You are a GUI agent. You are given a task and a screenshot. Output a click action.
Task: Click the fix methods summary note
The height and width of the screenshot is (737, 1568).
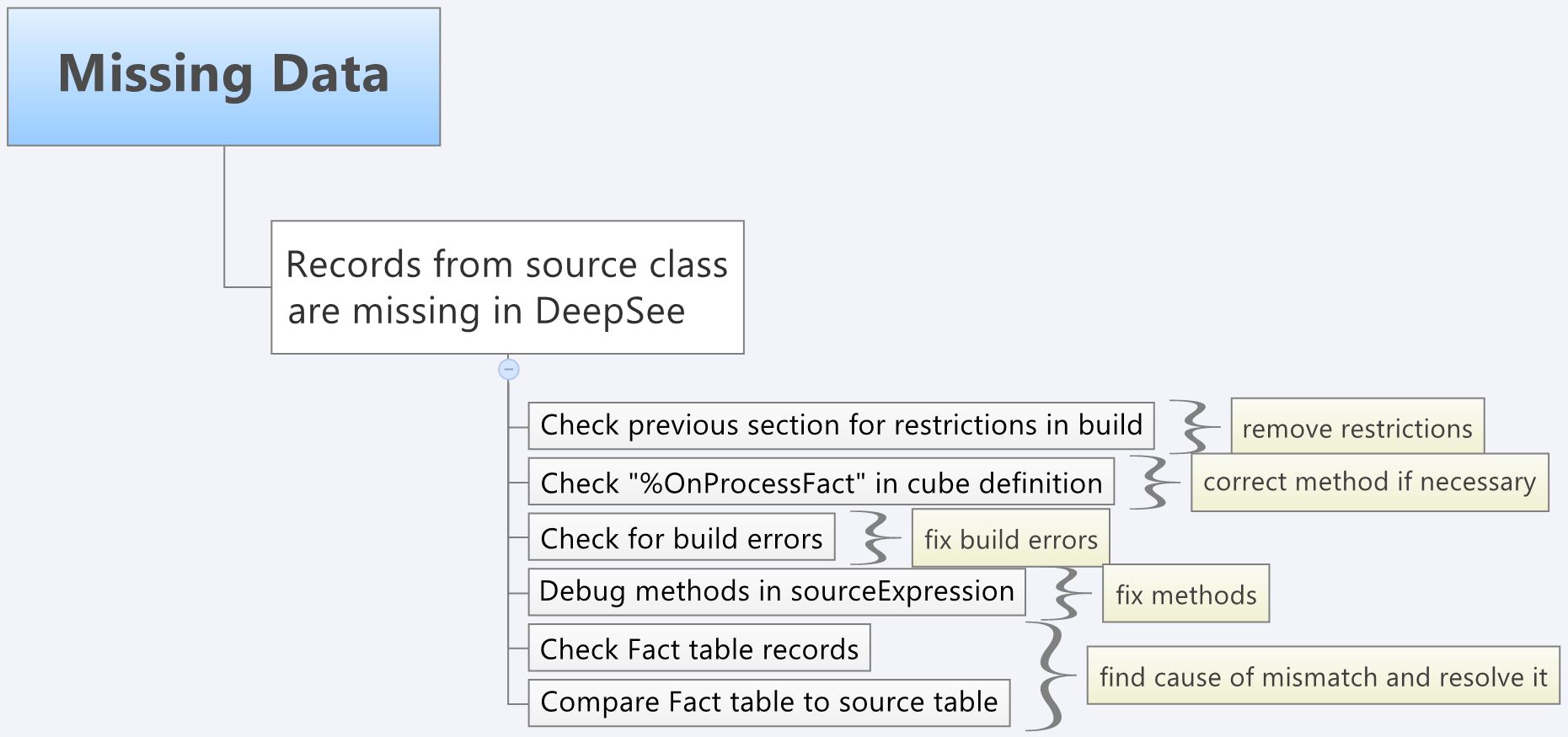(x=1185, y=594)
